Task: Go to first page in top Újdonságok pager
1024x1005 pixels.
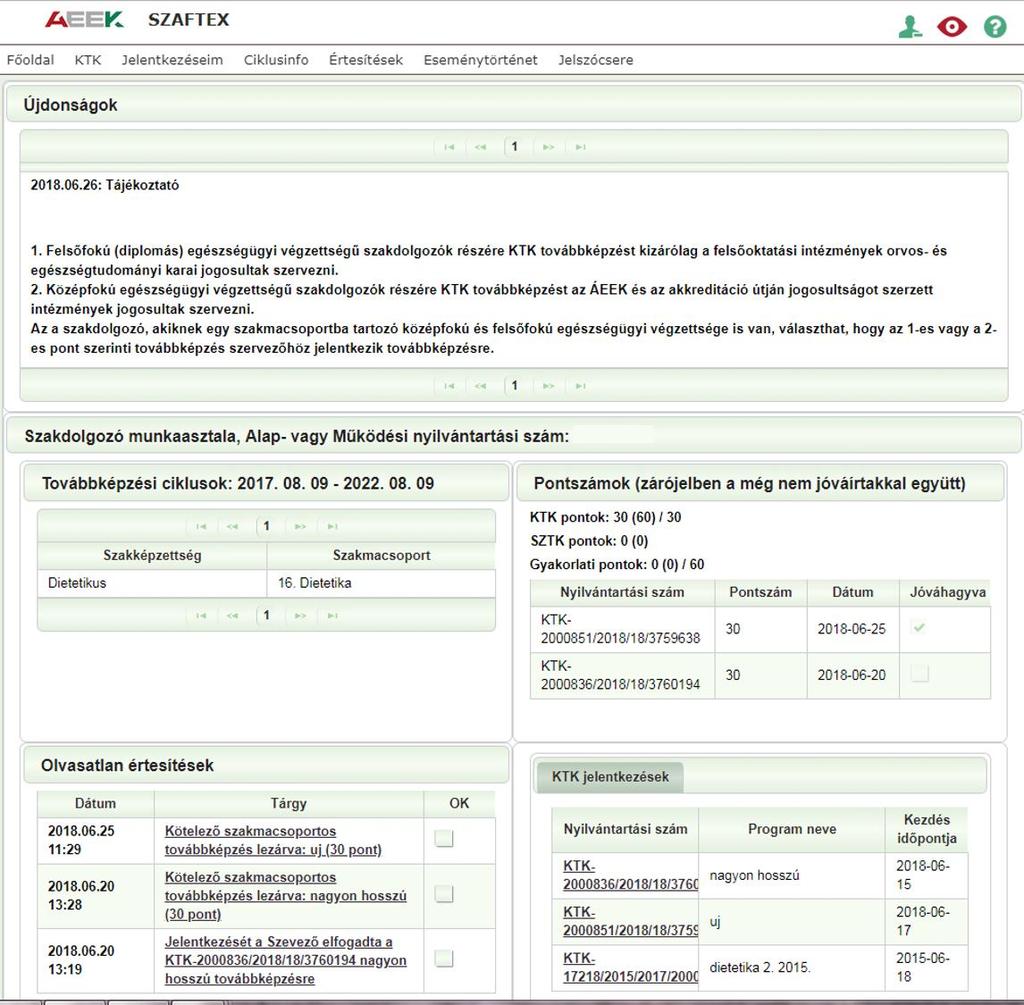Action: tap(449, 147)
